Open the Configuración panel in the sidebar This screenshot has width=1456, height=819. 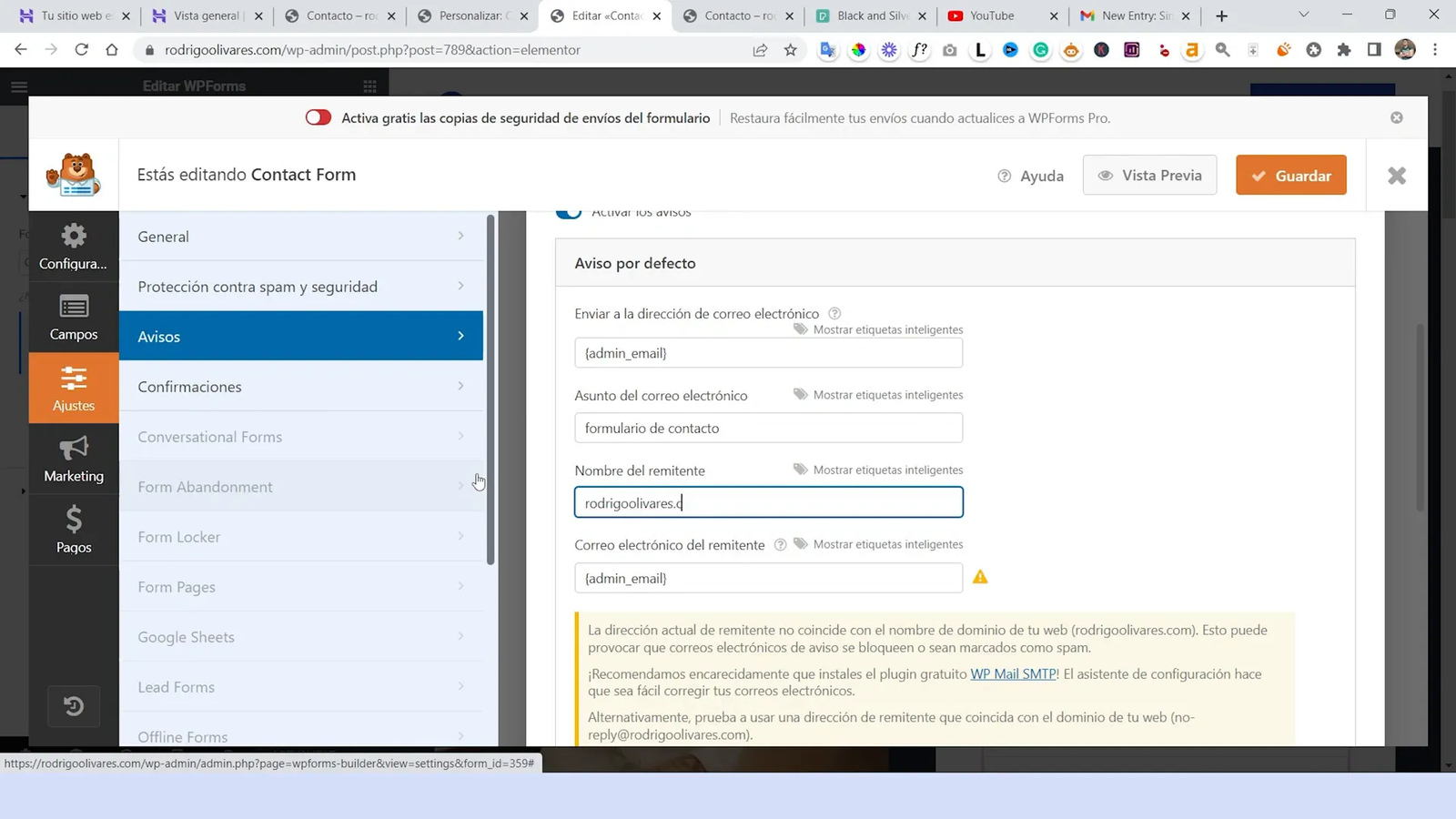point(73,248)
